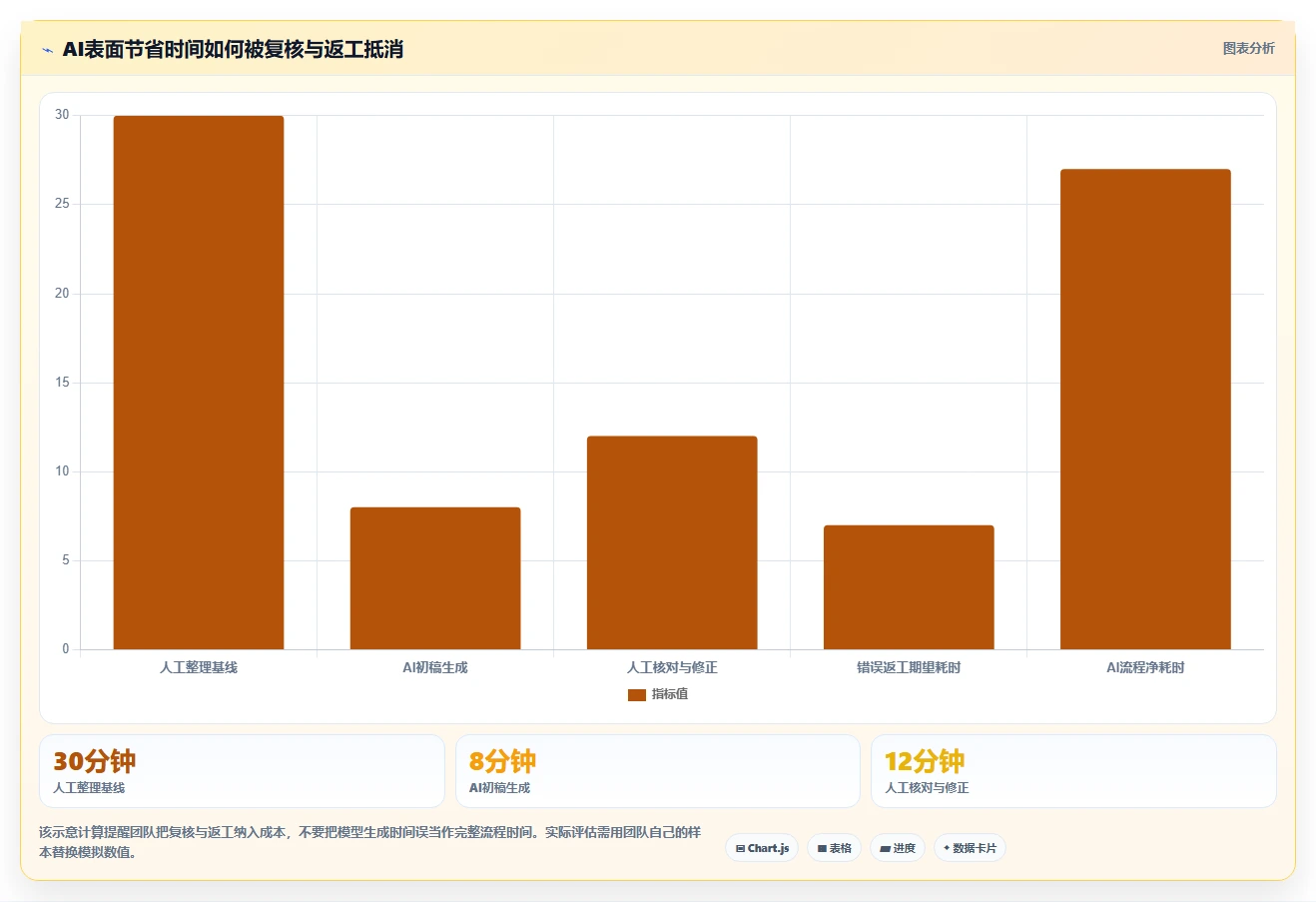
Task: Click the AI初稿生成 axis label
Action: tap(435, 667)
